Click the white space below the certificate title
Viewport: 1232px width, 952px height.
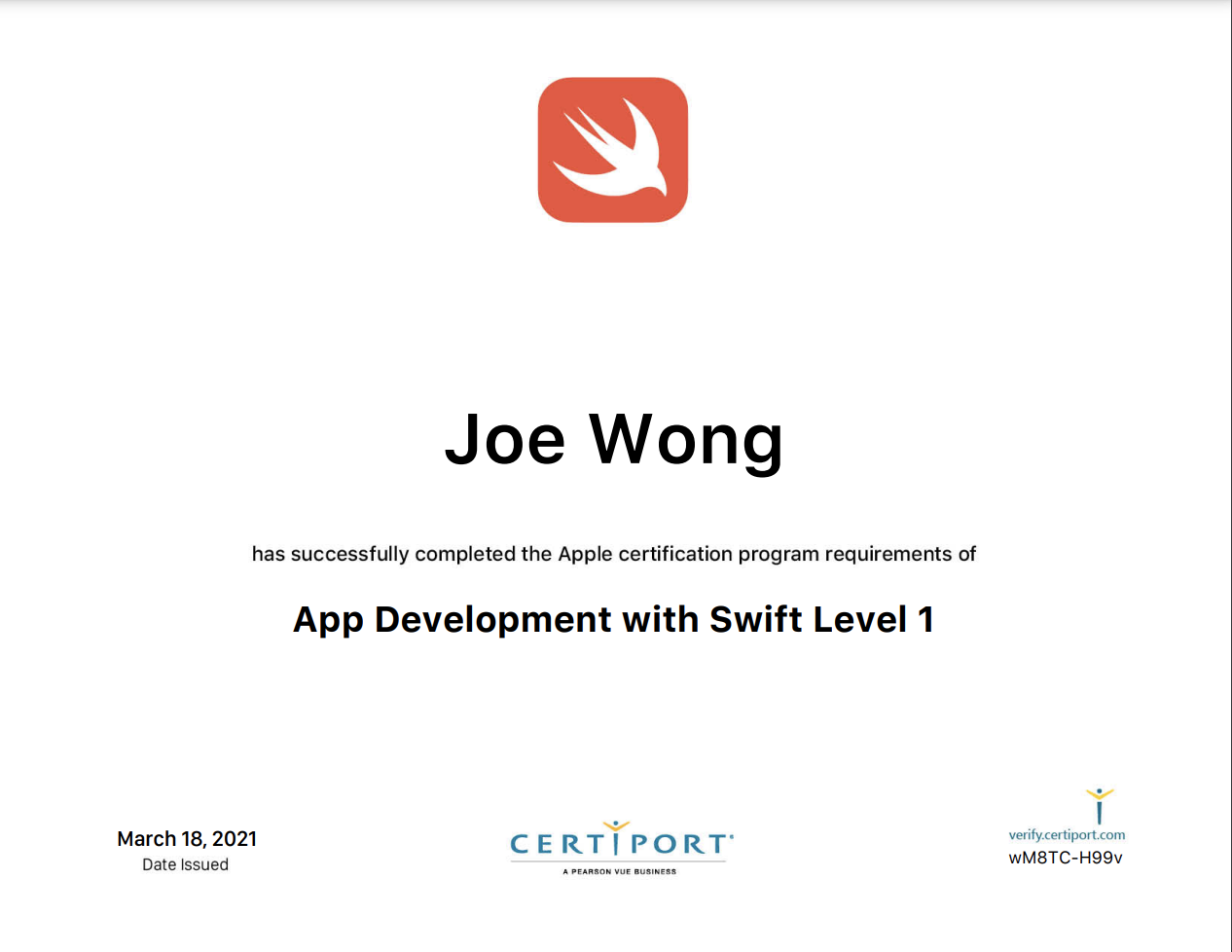tap(613, 711)
